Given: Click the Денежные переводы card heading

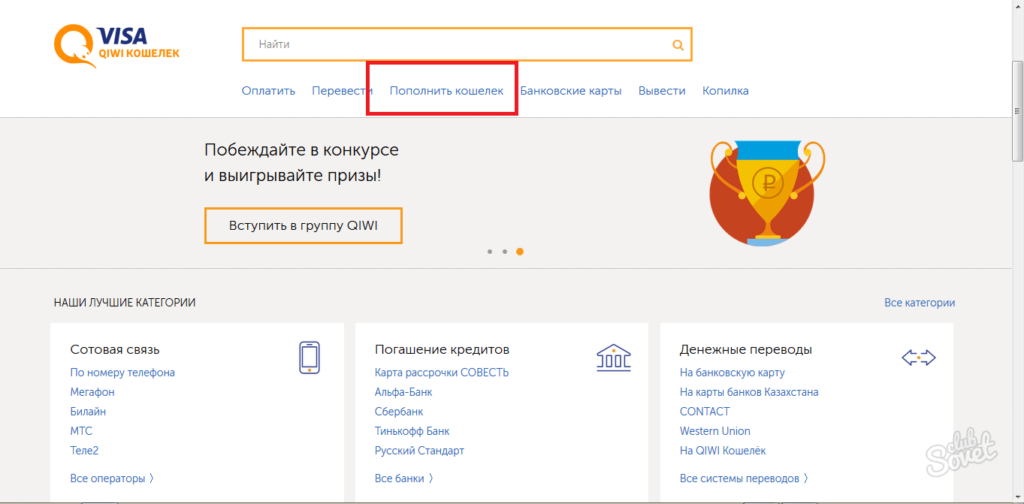Looking at the screenshot, I should click(x=746, y=350).
